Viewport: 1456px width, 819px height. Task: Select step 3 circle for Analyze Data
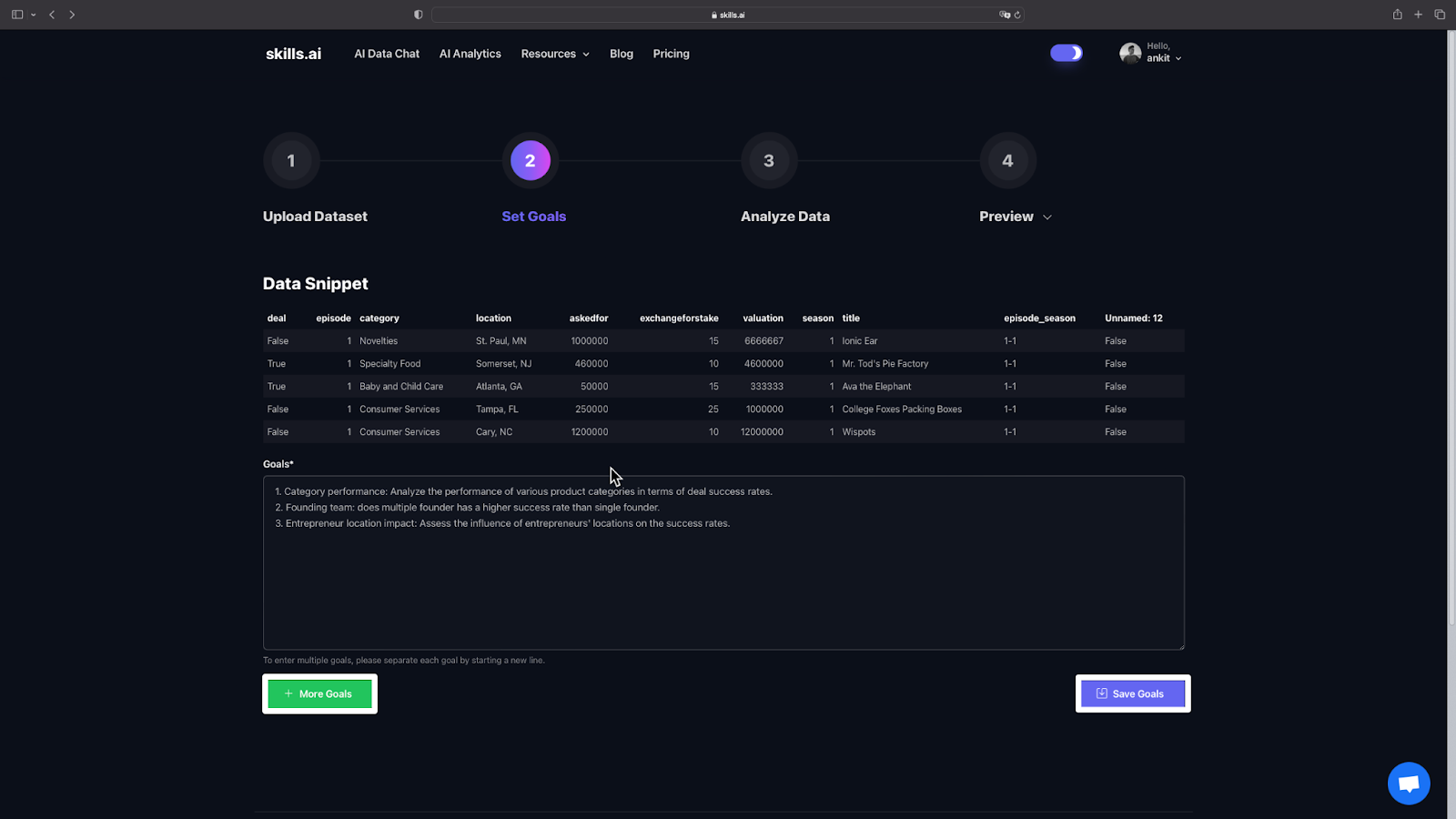[769, 161]
